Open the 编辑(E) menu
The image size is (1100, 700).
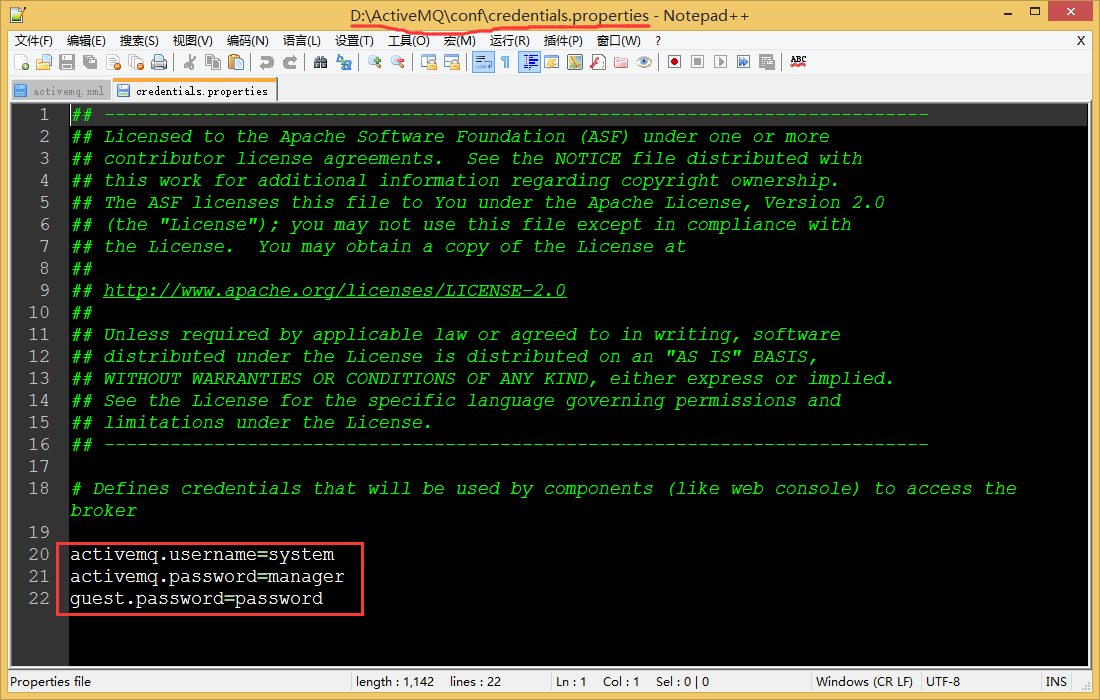pos(86,41)
